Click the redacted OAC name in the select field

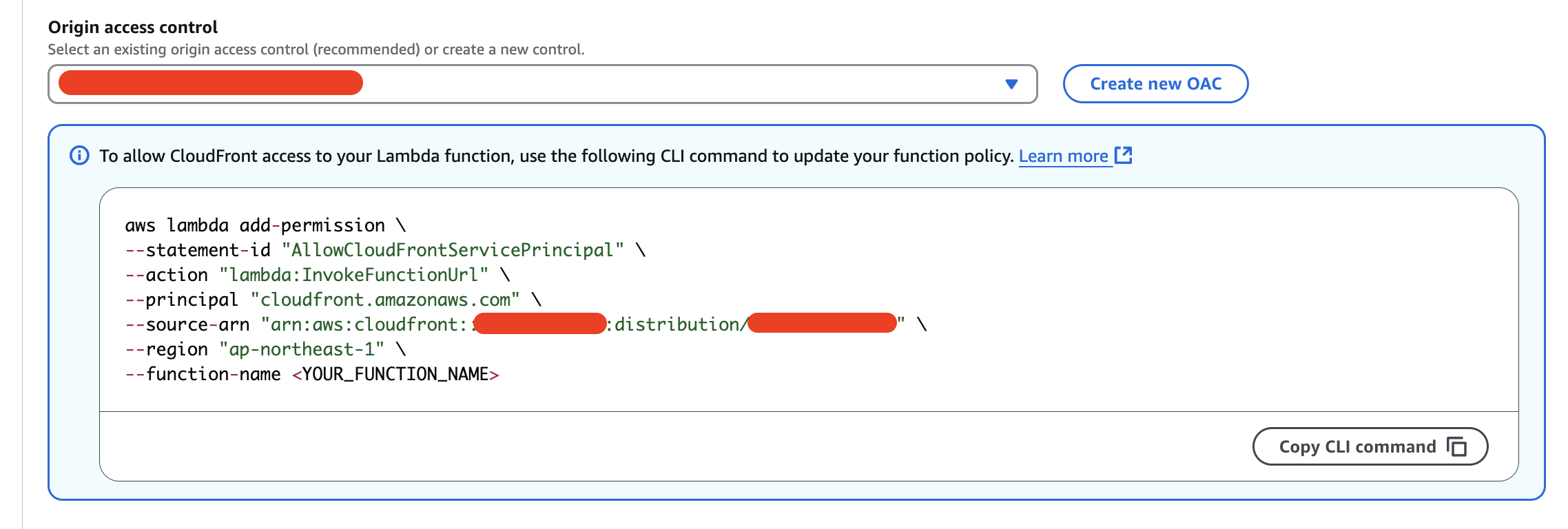pos(211,83)
